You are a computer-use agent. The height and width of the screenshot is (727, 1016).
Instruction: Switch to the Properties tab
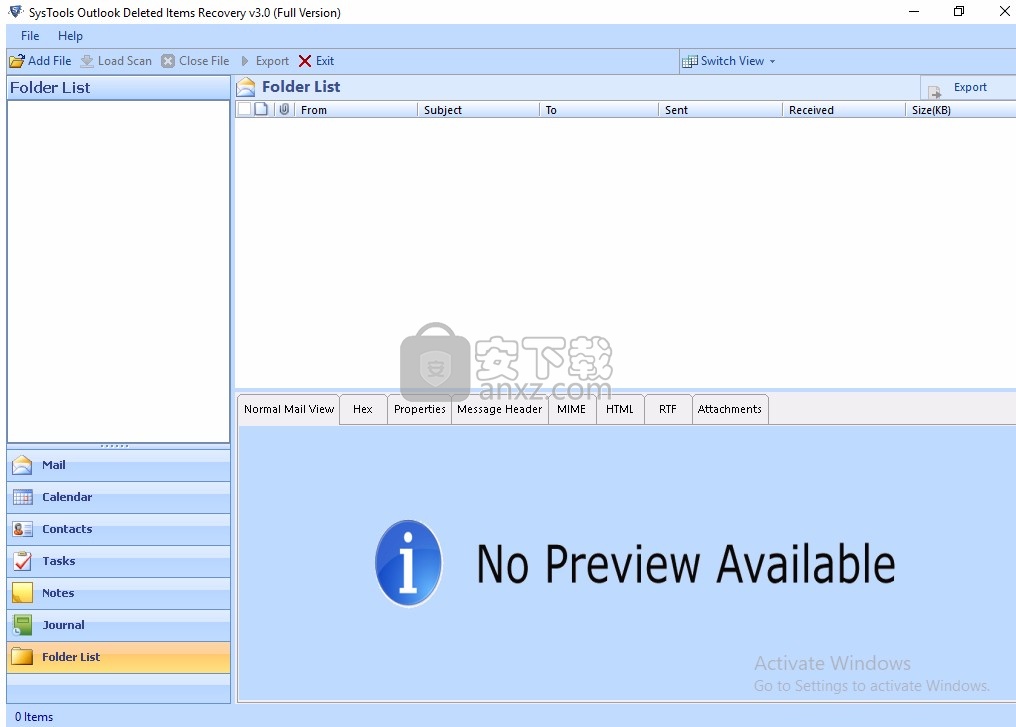420,410
